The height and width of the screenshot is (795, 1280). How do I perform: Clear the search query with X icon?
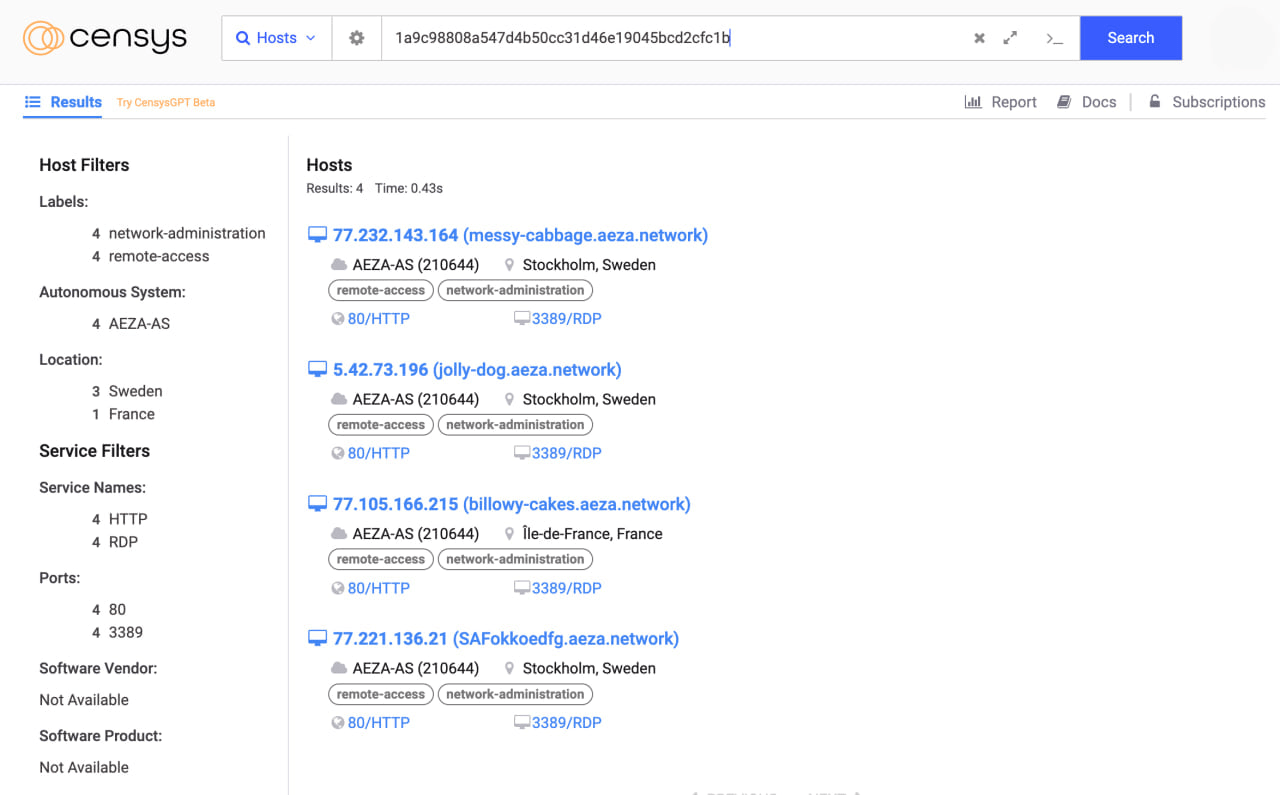[980, 38]
